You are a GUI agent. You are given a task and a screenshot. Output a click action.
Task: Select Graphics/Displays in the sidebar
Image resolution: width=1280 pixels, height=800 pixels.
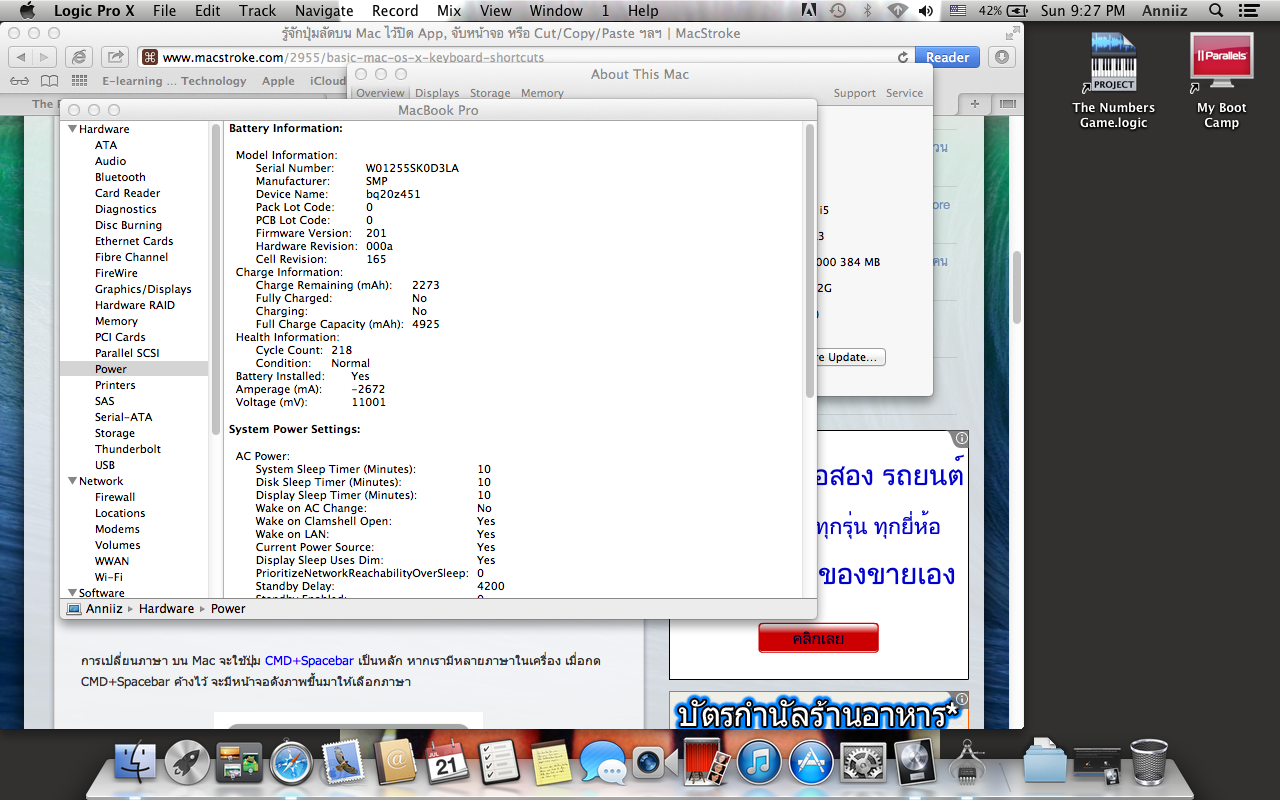(x=143, y=289)
